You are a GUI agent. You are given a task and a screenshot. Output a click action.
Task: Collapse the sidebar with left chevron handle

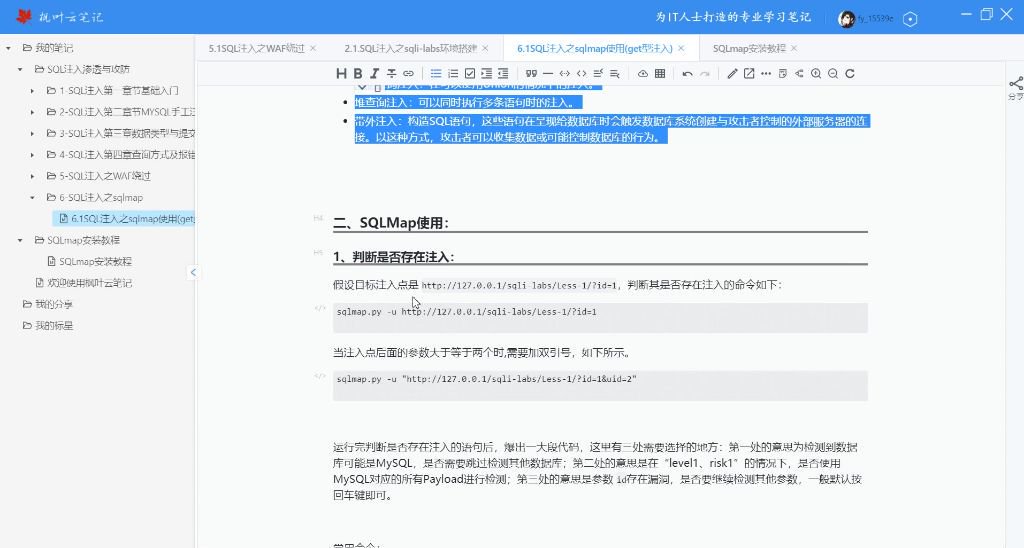pos(193,272)
